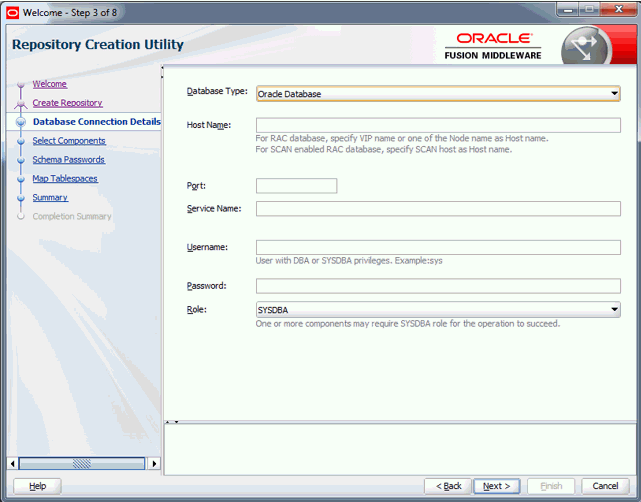Click the Password input field
Screen dimensions: 641x502
click(438, 286)
